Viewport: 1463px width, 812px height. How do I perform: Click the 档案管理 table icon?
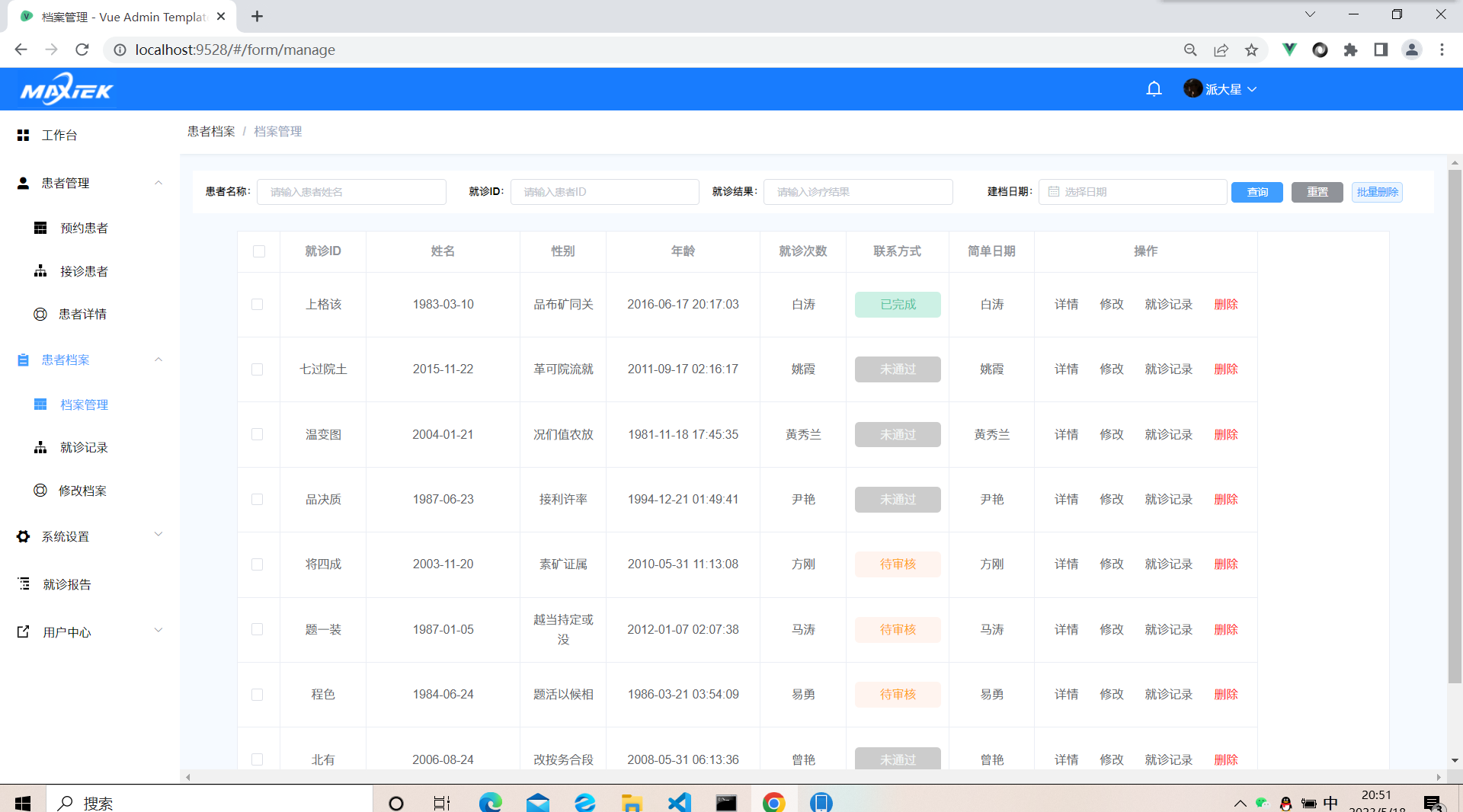(x=40, y=404)
